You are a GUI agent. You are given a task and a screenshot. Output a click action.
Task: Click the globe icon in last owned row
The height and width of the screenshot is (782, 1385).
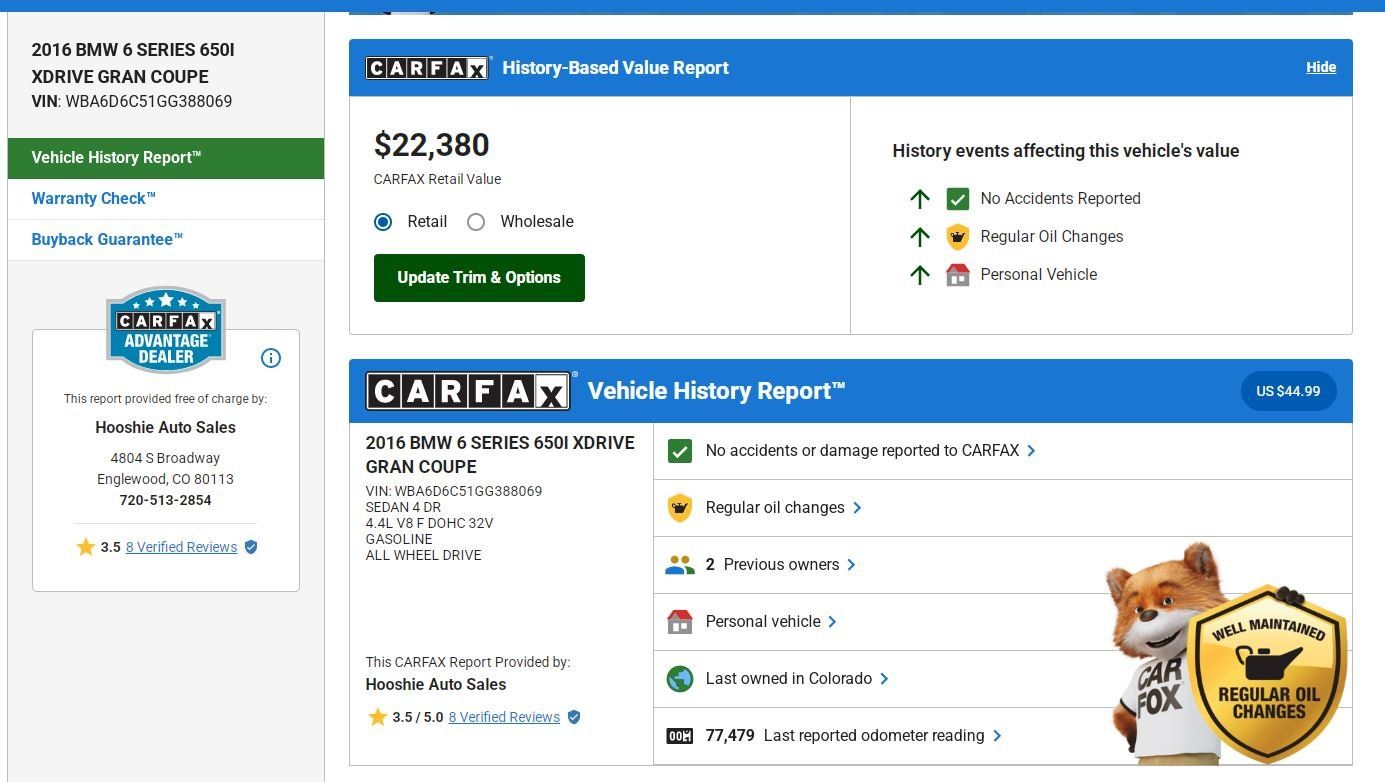(x=680, y=679)
